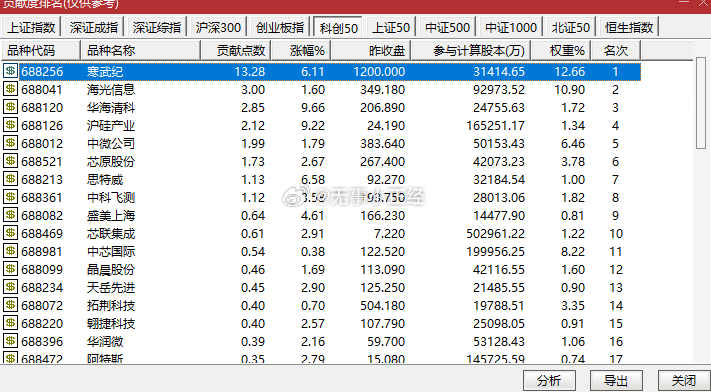Click the 分析 button
Screen dimensions: 711x392
tap(549, 380)
